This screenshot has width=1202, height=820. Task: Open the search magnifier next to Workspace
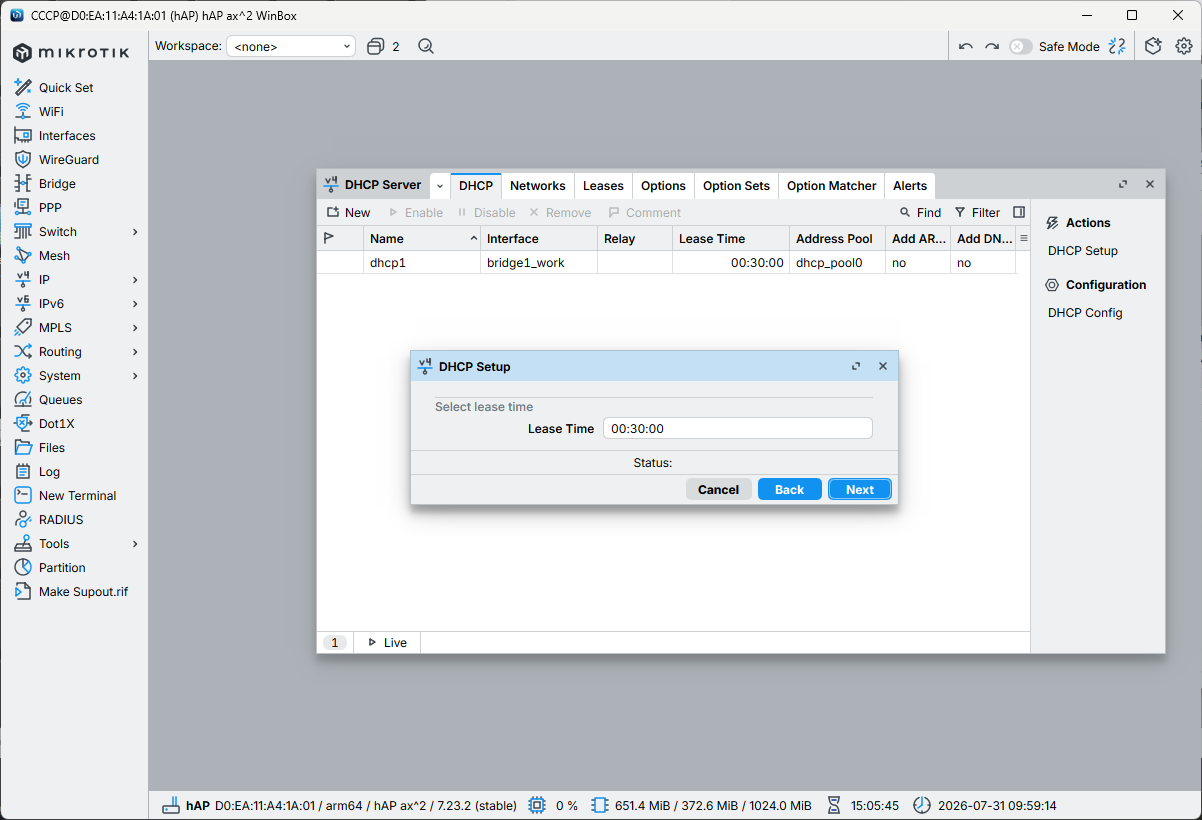pos(426,46)
